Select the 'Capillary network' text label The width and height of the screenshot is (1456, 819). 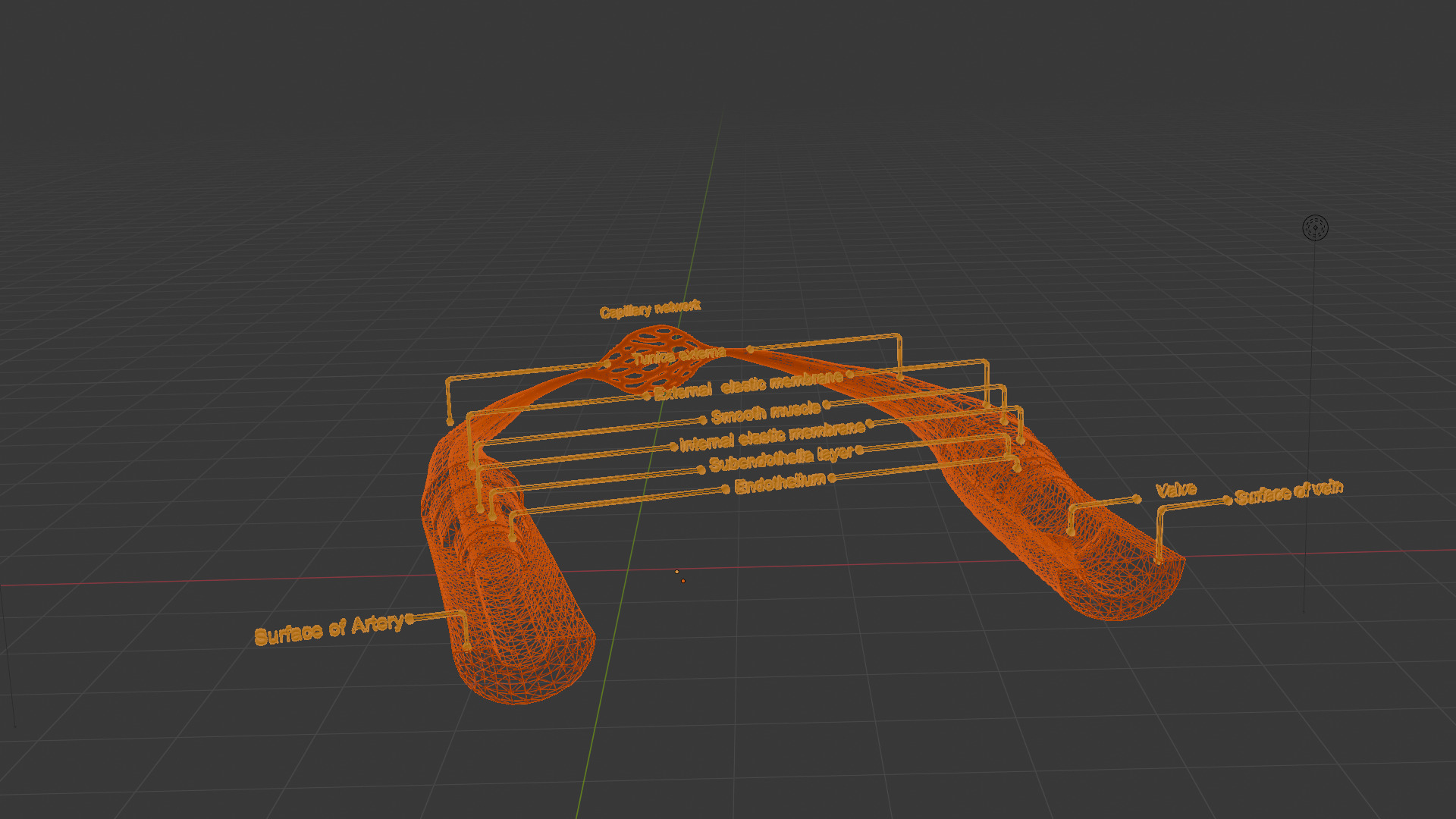click(650, 309)
